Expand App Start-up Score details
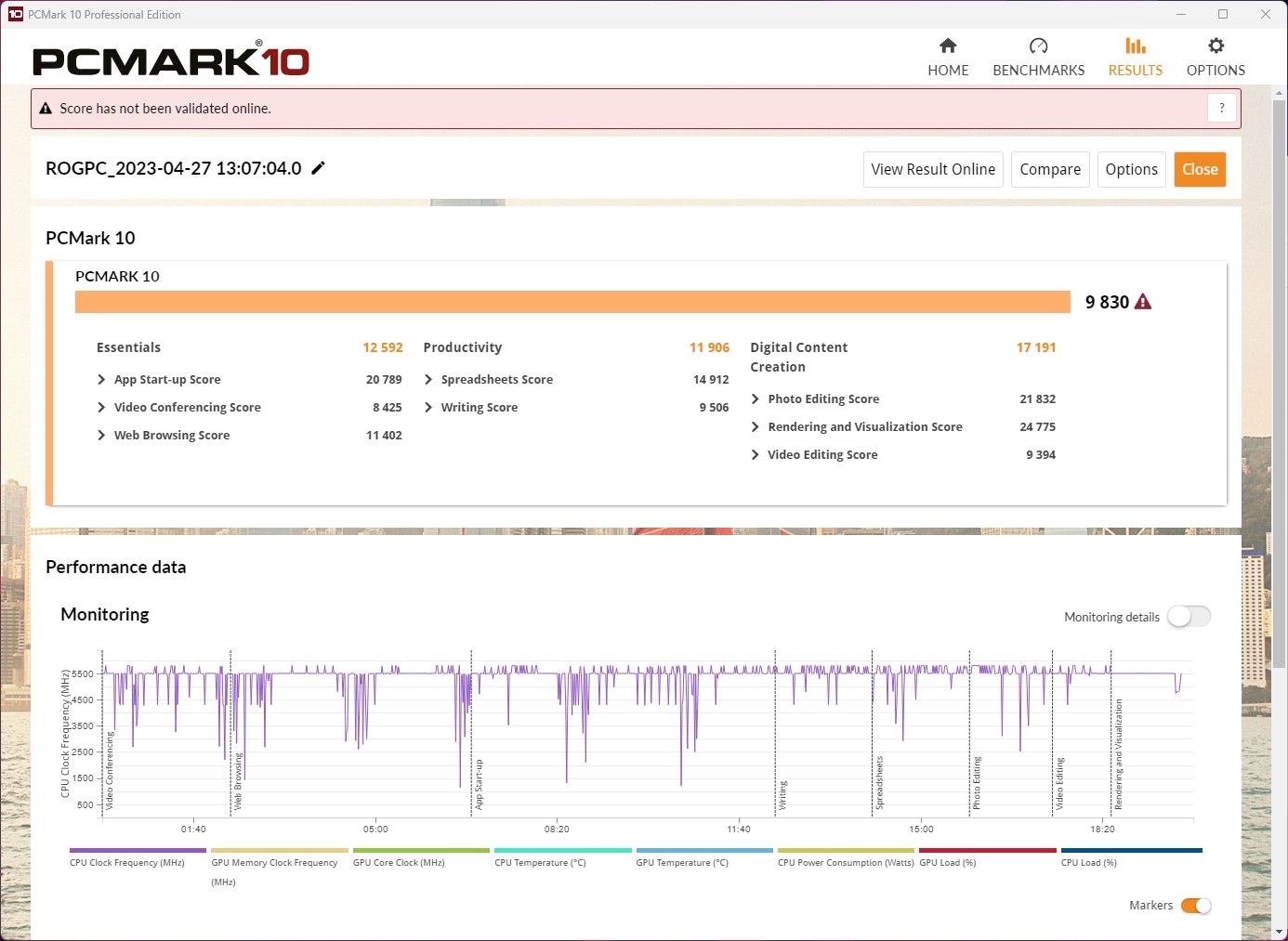The image size is (1288, 941). [x=101, y=380]
